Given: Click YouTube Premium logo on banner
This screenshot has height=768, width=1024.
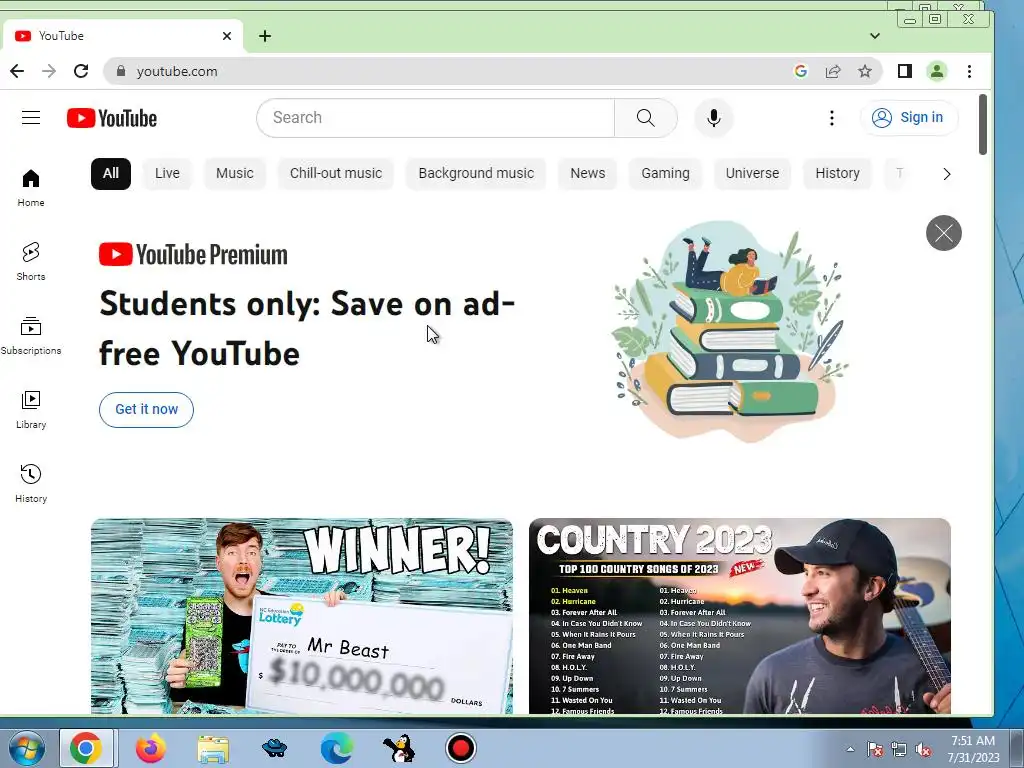Looking at the screenshot, I should click(x=193, y=255).
